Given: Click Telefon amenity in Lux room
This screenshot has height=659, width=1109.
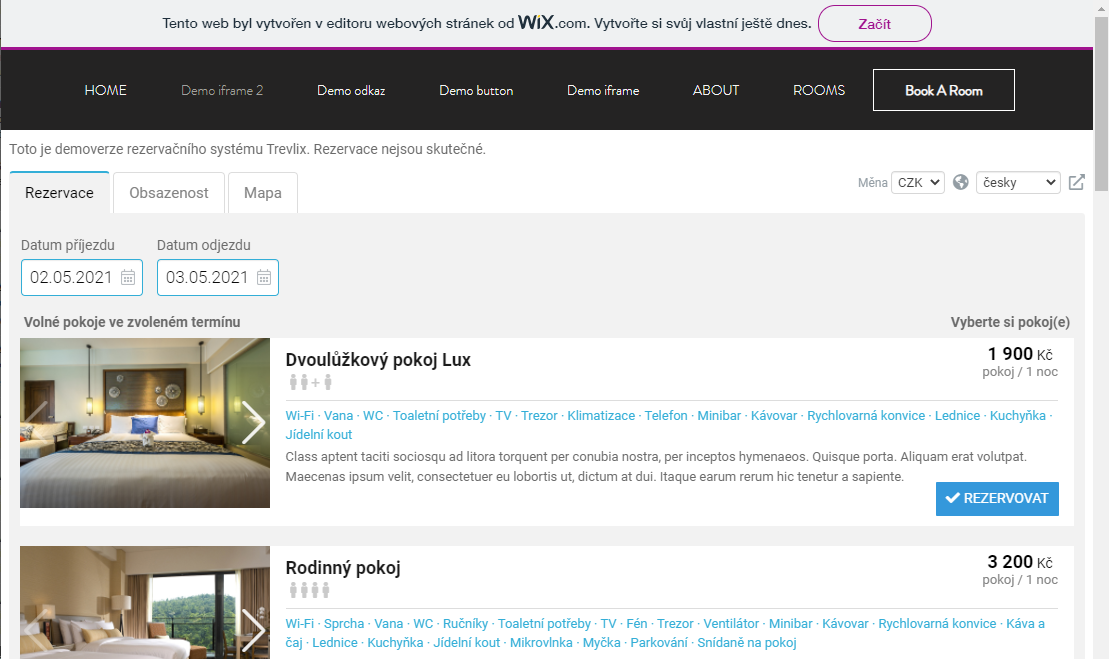Looking at the screenshot, I should [x=666, y=416].
